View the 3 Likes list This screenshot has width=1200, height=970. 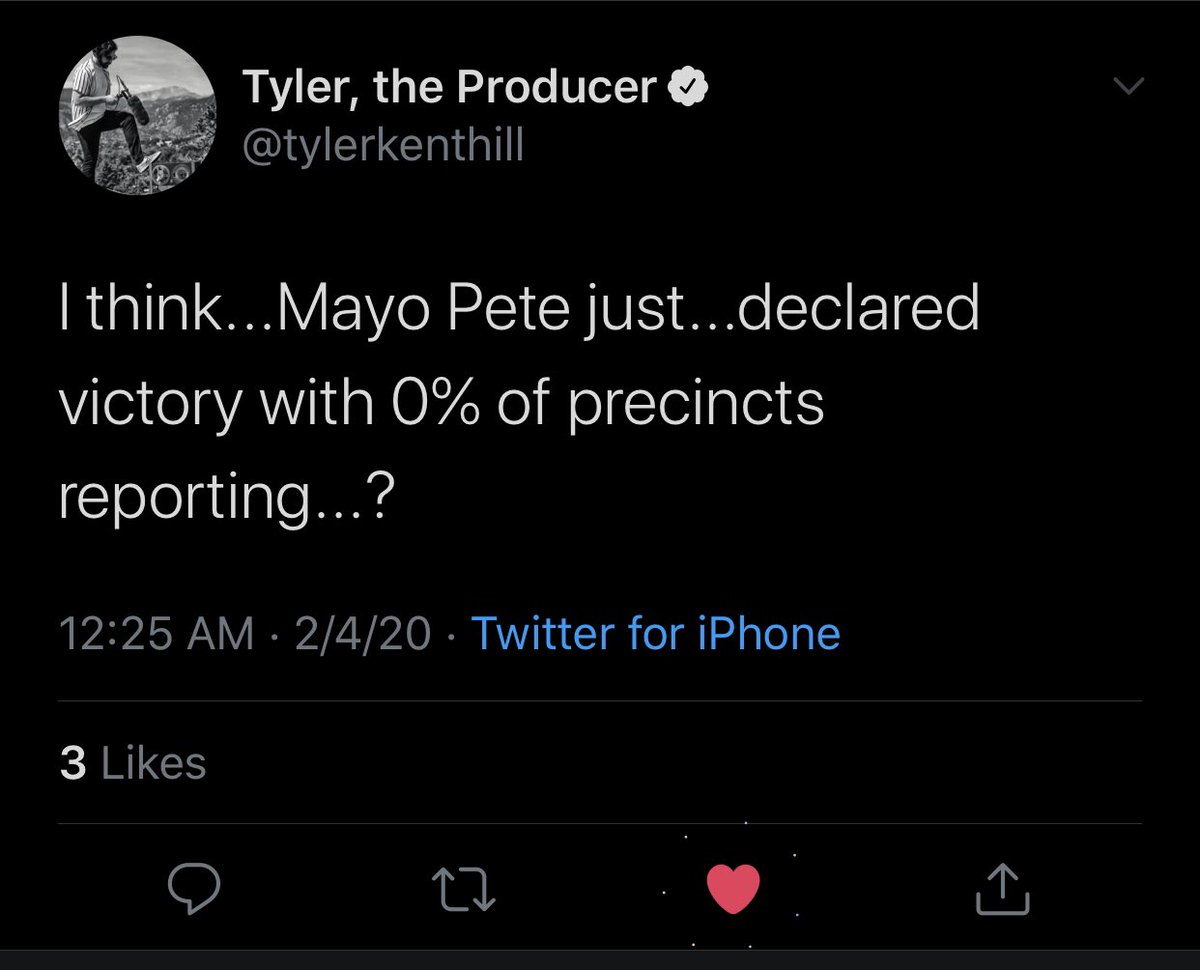pos(133,764)
